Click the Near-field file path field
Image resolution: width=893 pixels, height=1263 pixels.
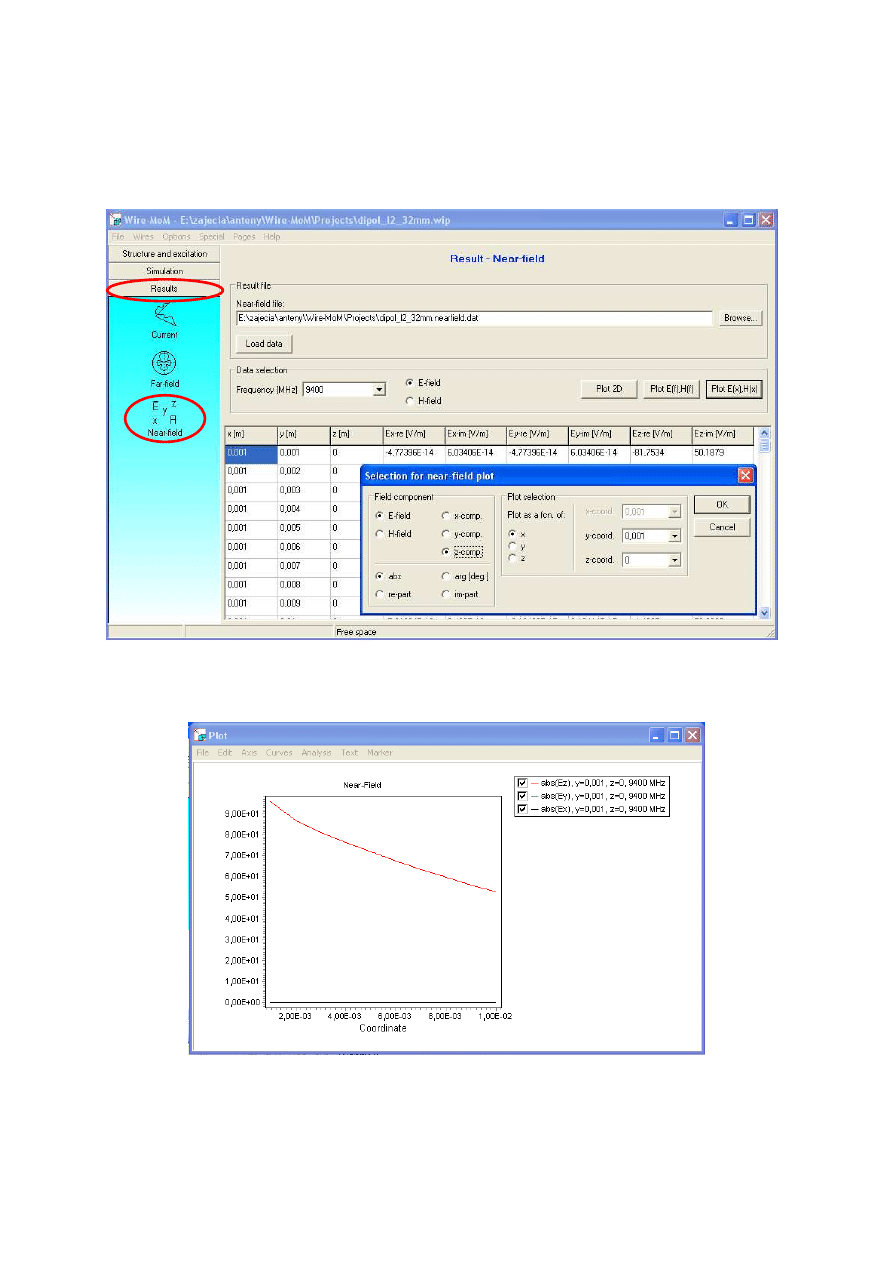pos(474,318)
